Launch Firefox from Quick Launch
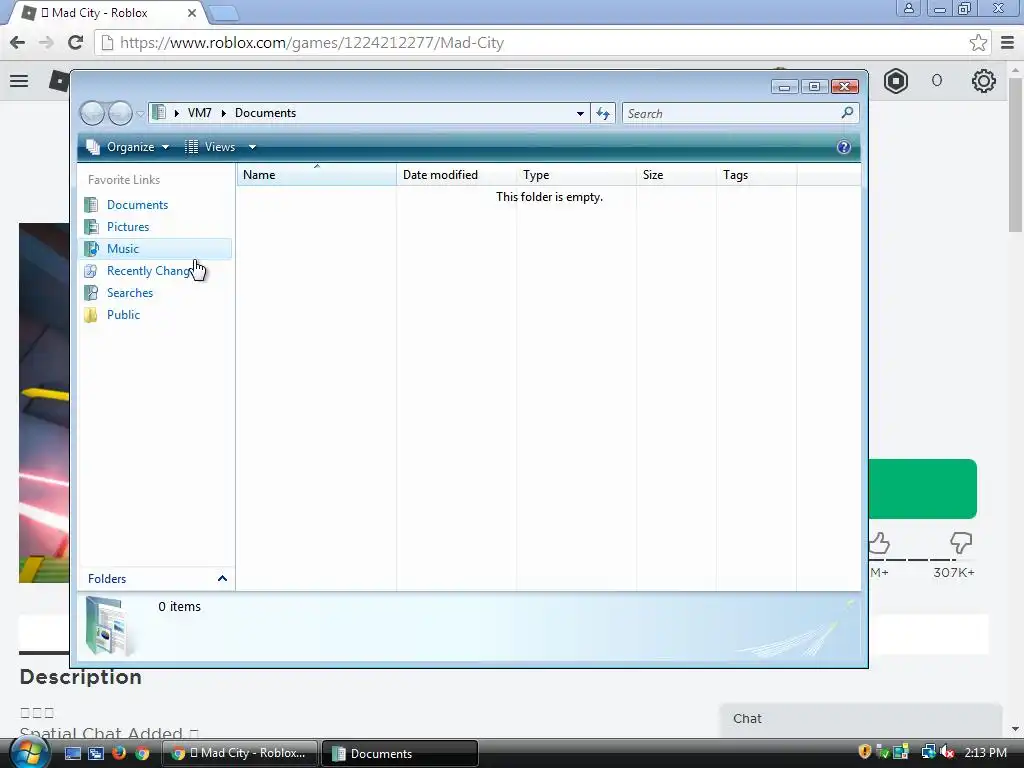This screenshot has width=1024, height=768. pyautogui.click(x=119, y=753)
